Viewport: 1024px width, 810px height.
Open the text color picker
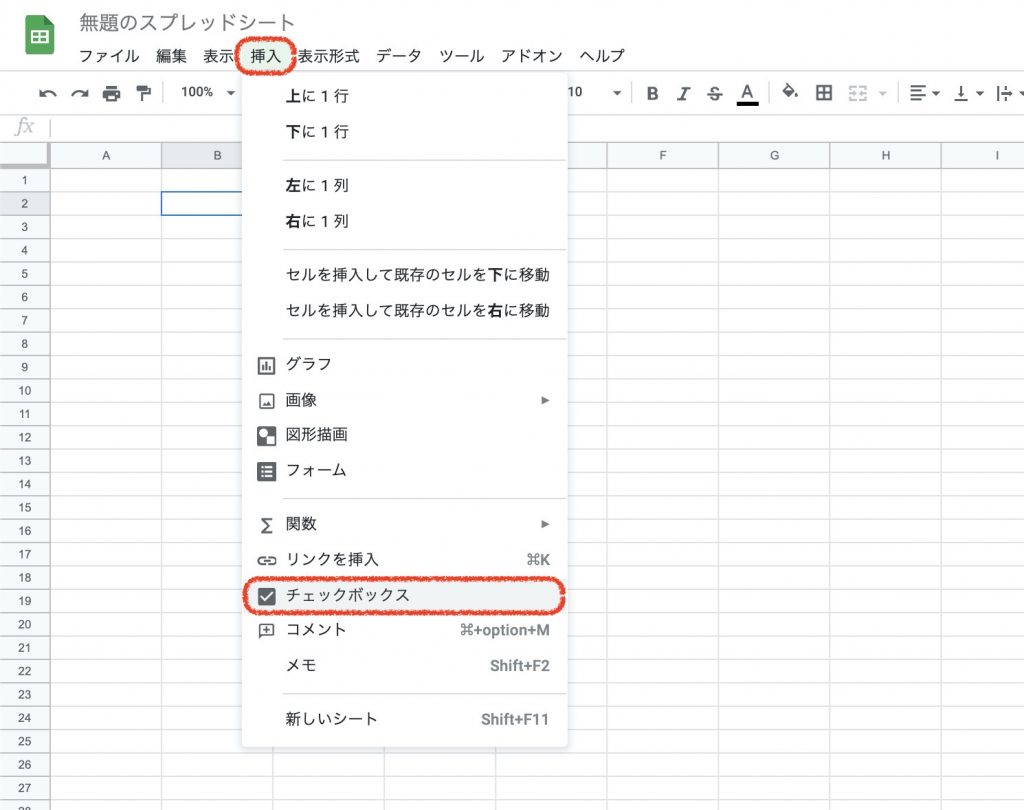click(747, 93)
